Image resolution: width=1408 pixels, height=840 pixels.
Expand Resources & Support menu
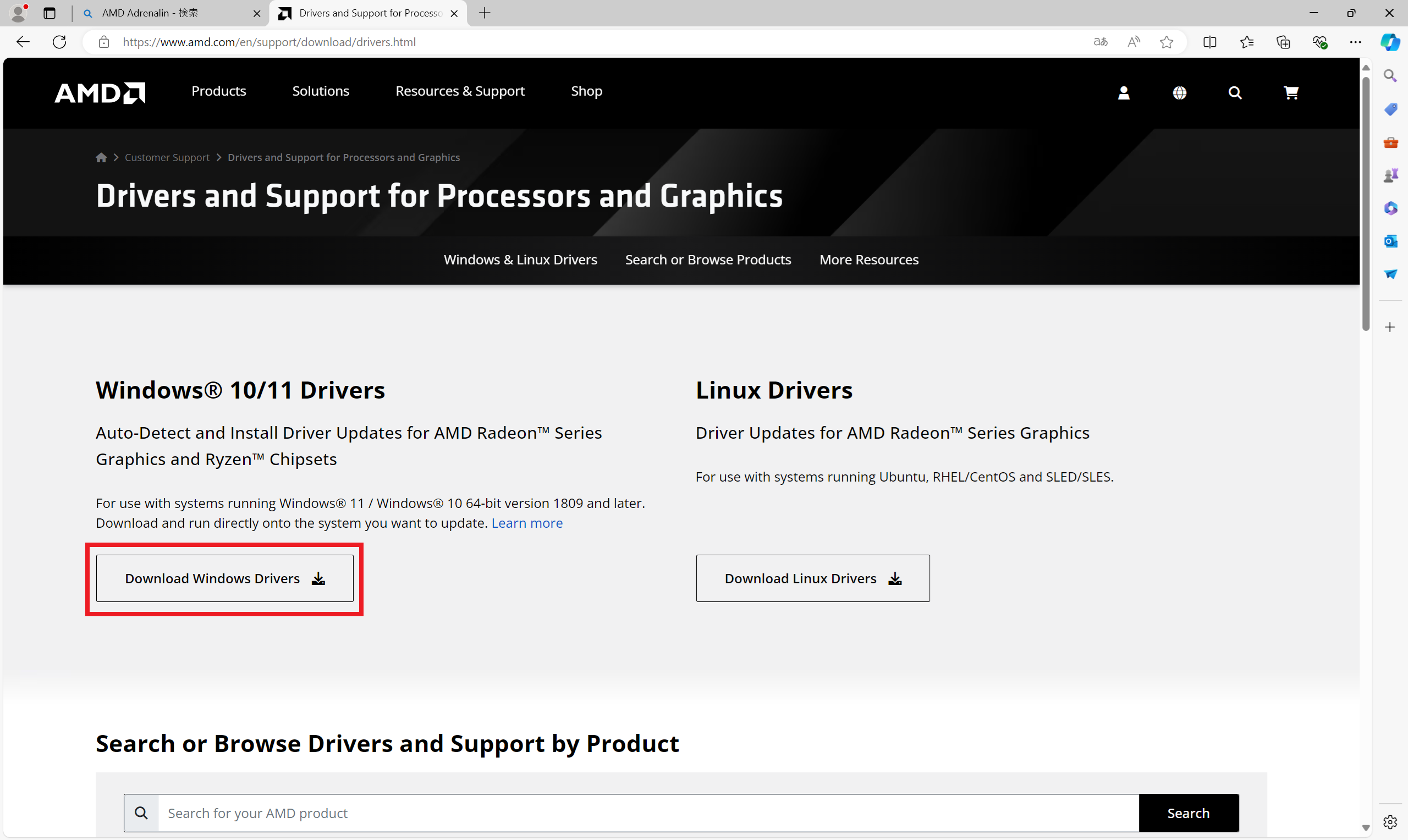pos(460,91)
